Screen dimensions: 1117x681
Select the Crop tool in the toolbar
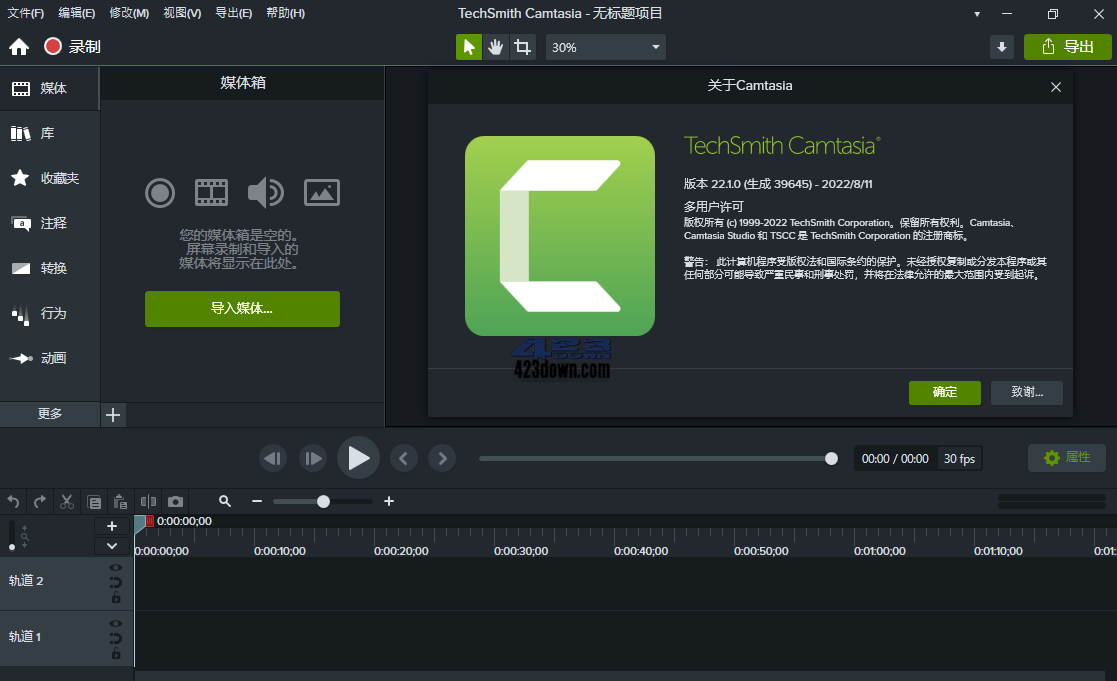(522, 46)
